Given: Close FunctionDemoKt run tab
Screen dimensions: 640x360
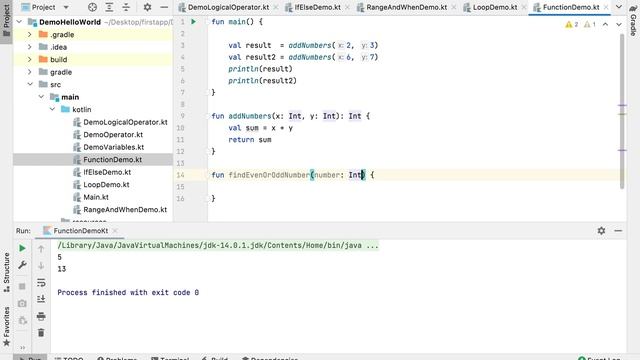Looking at the screenshot, I should [x=115, y=231].
